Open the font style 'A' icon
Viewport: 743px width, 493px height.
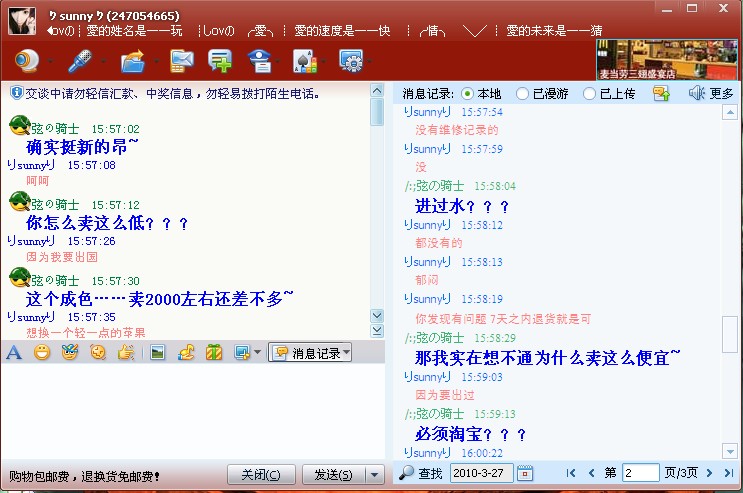tap(14, 352)
